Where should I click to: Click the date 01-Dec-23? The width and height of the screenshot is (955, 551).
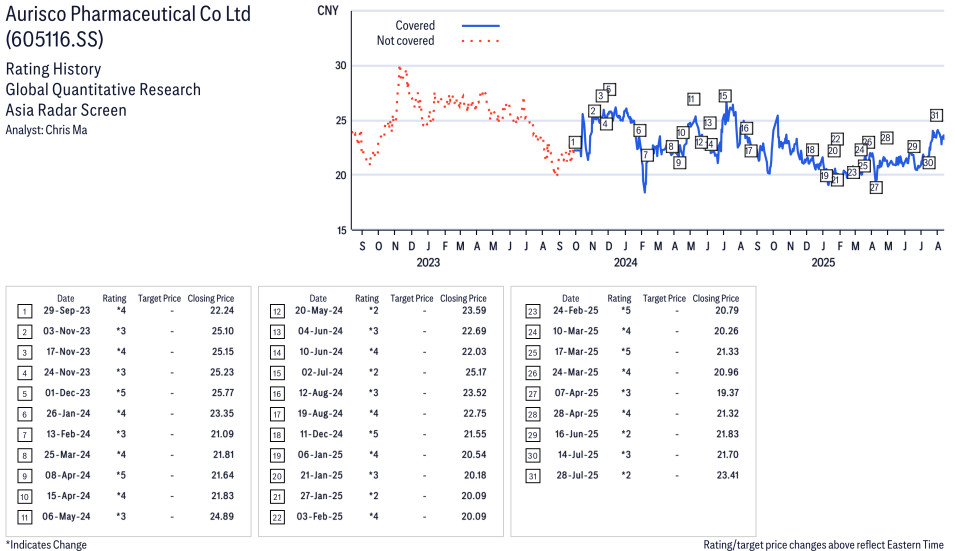tap(68, 393)
